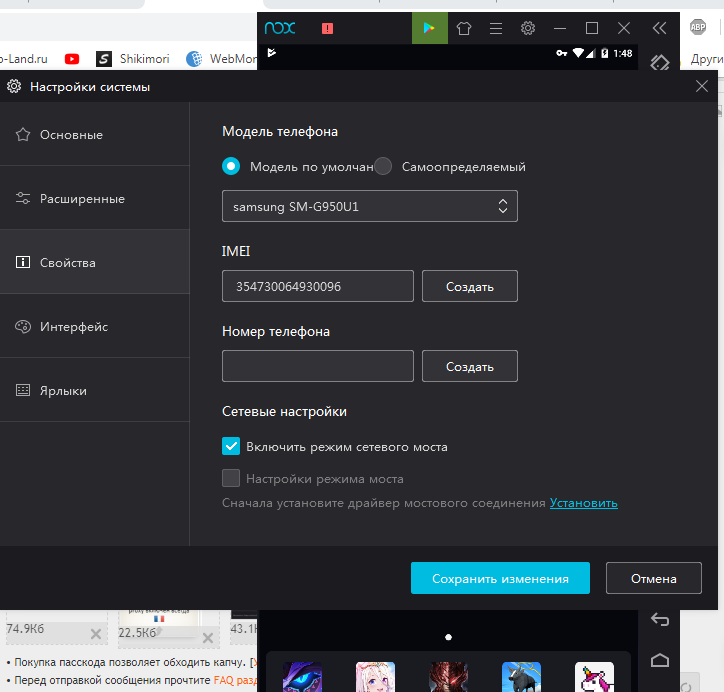Click the red alert icon in Nox
724x692 pixels.
point(327,29)
